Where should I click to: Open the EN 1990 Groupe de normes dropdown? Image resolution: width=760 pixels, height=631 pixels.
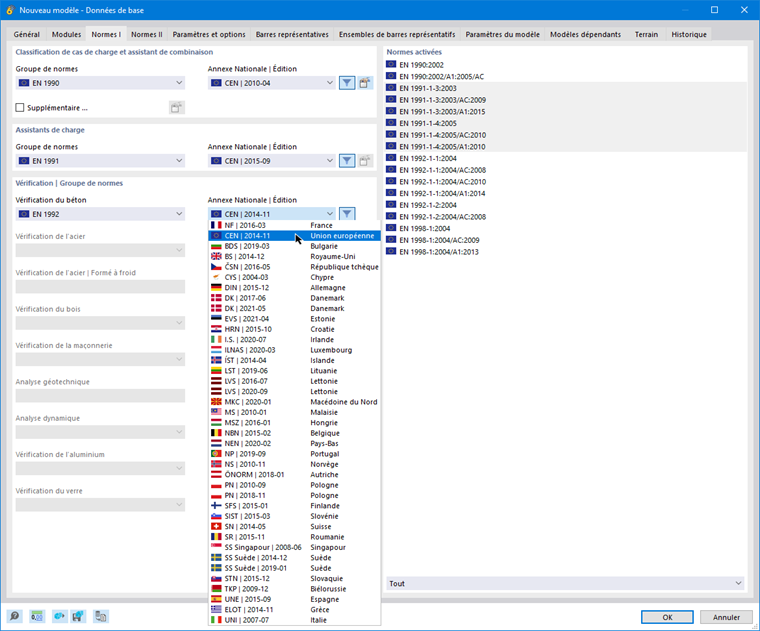[x=100, y=83]
